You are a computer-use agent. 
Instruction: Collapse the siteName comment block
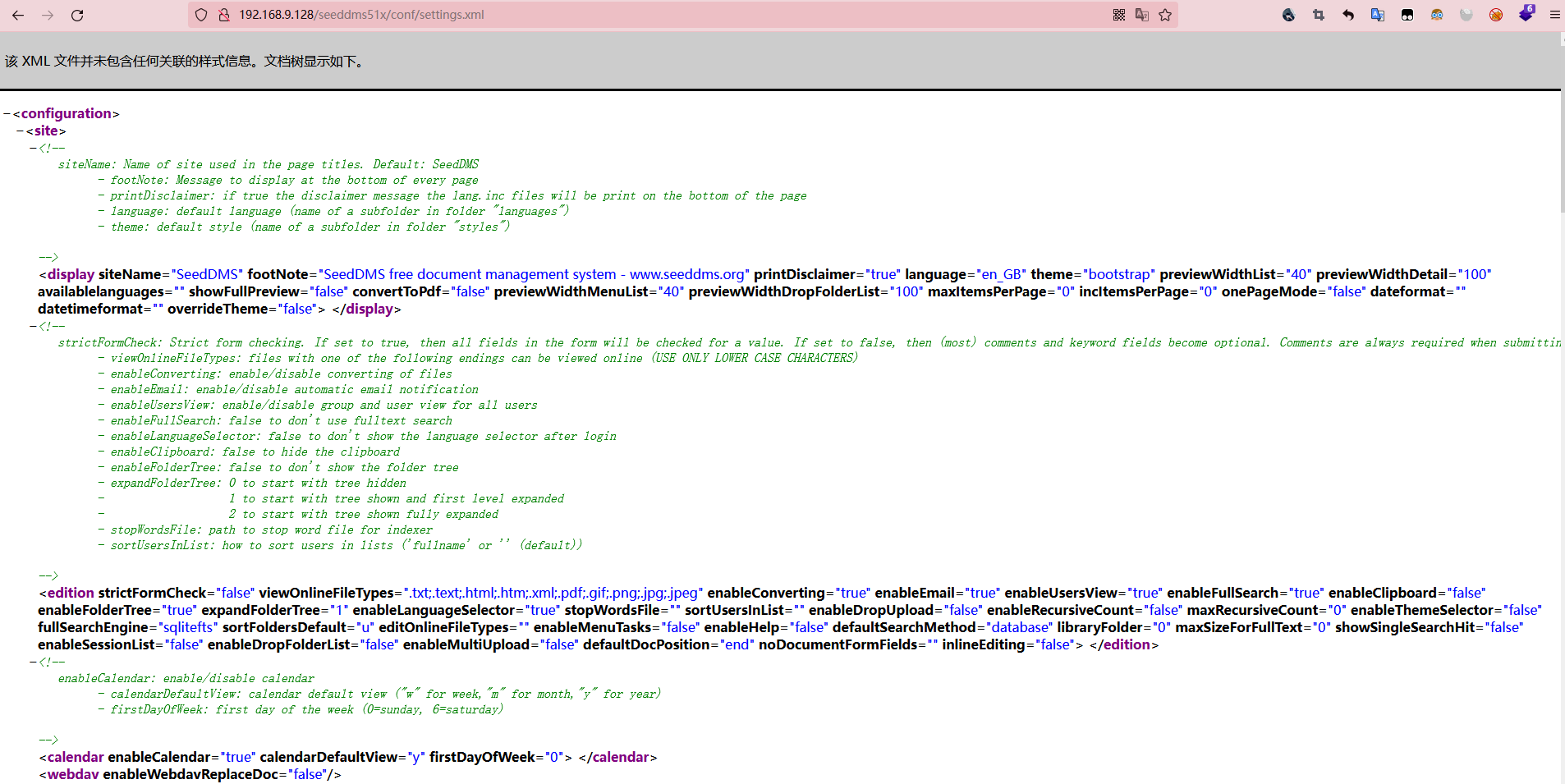click(33, 148)
